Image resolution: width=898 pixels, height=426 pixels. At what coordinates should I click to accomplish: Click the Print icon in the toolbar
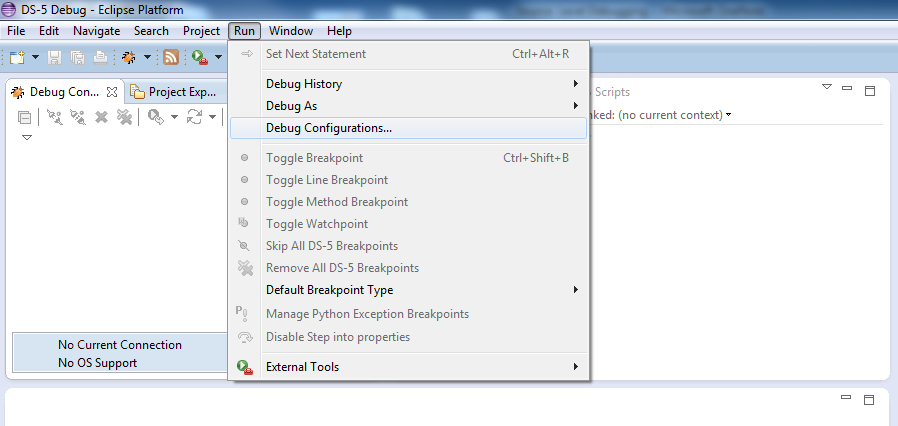coord(99,58)
